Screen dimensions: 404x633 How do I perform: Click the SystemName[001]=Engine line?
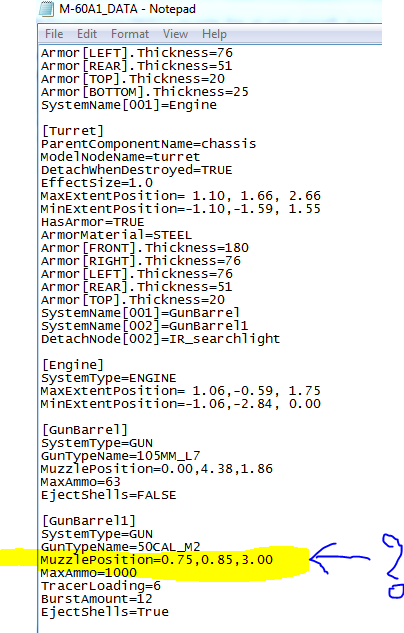tap(128, 105)
